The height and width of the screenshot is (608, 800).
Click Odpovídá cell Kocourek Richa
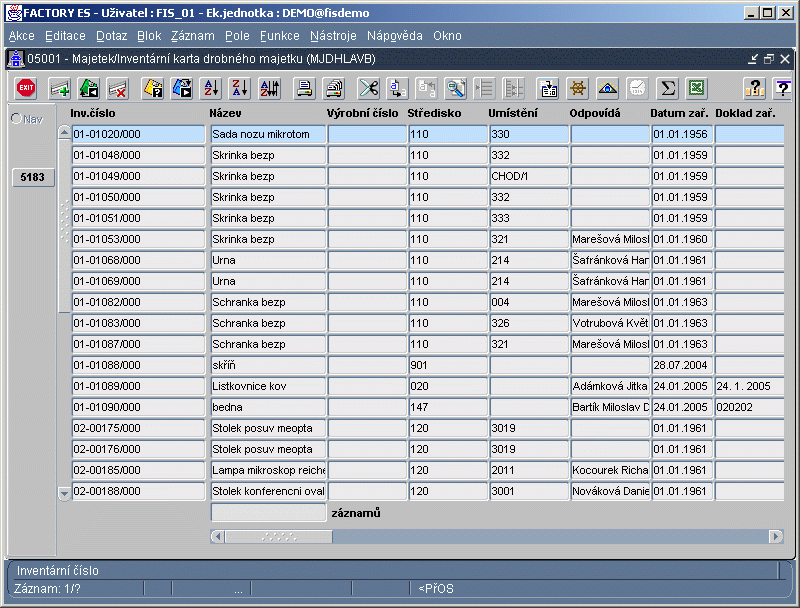click(610, 470)
